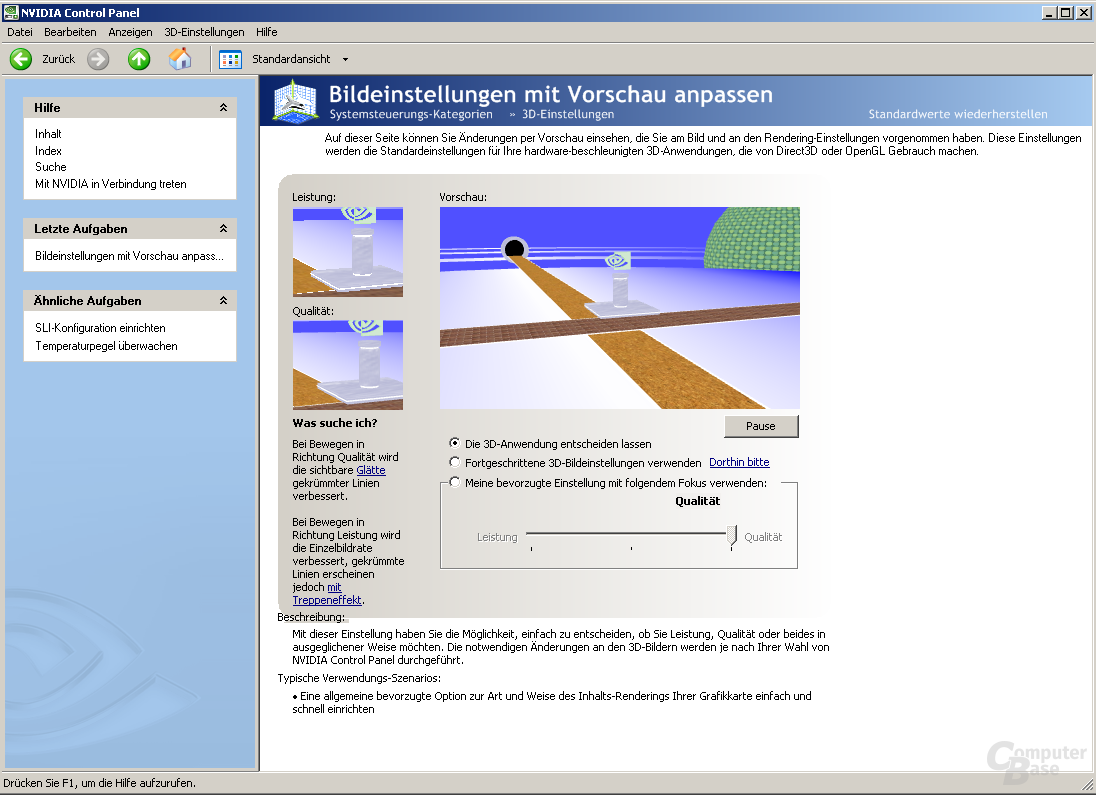The image size is (1097, 795).
Task: Click the 'Zurück' label in toolbar
Action: [58, 59]
